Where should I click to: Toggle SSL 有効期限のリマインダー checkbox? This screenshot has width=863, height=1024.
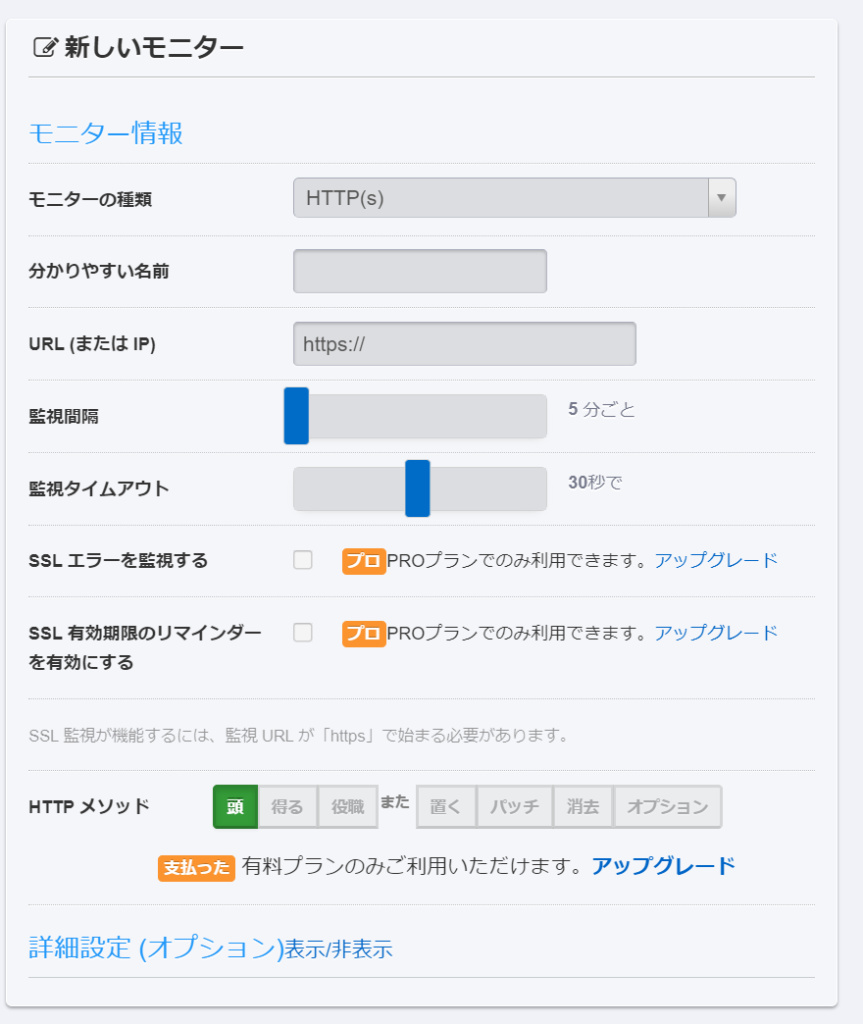coord(303,632)
